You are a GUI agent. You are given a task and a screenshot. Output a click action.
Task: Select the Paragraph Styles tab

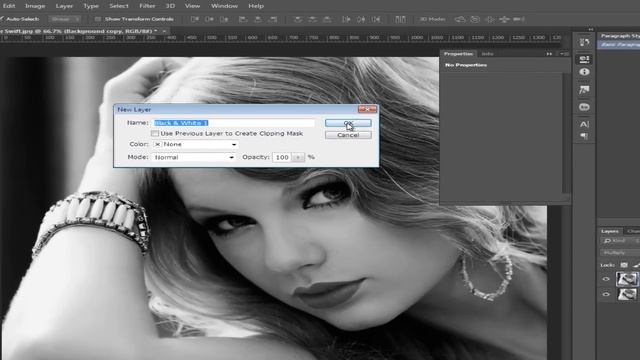coord(620,36)
